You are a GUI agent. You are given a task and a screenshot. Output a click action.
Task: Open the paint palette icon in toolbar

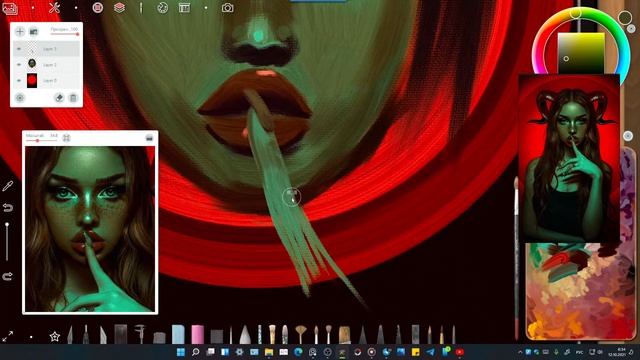pos(162,7)
